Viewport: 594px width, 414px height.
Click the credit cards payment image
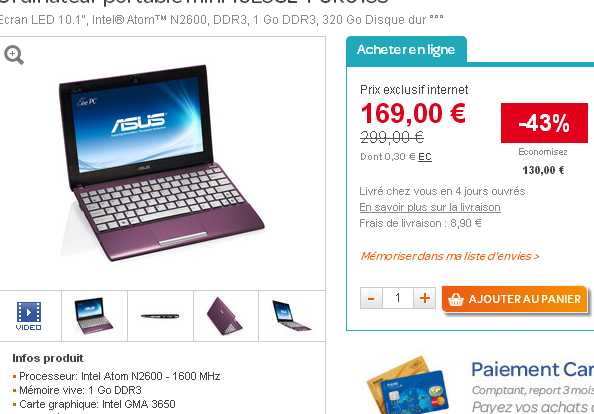click(408, 386)
